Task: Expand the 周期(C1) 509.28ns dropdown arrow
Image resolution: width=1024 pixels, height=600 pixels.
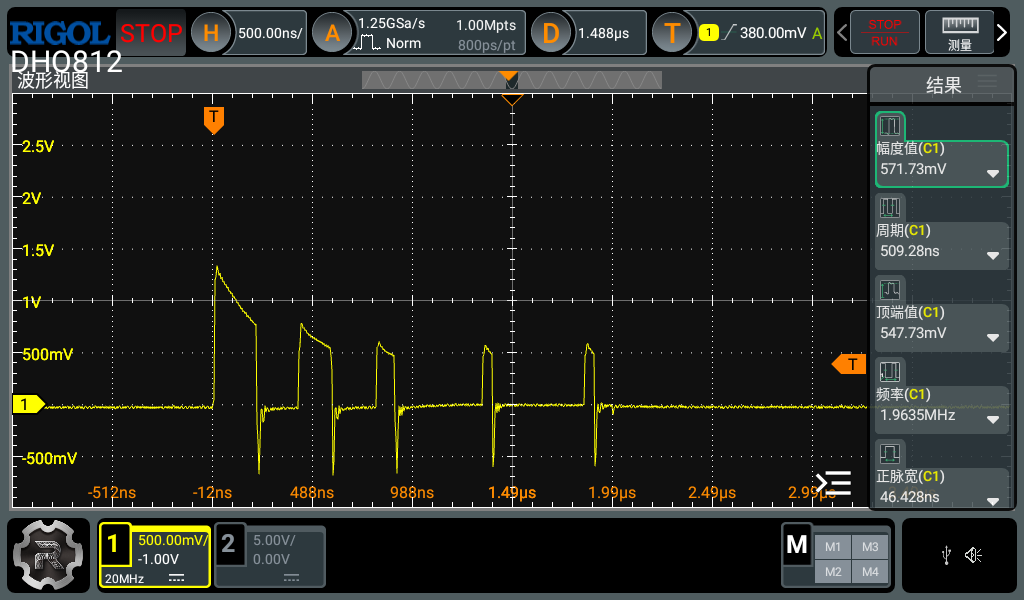Action: coord(993,255)
